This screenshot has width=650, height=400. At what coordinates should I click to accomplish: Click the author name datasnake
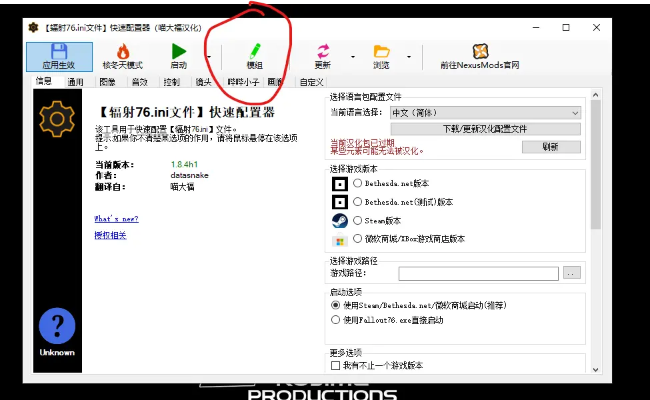click(189, 175)
